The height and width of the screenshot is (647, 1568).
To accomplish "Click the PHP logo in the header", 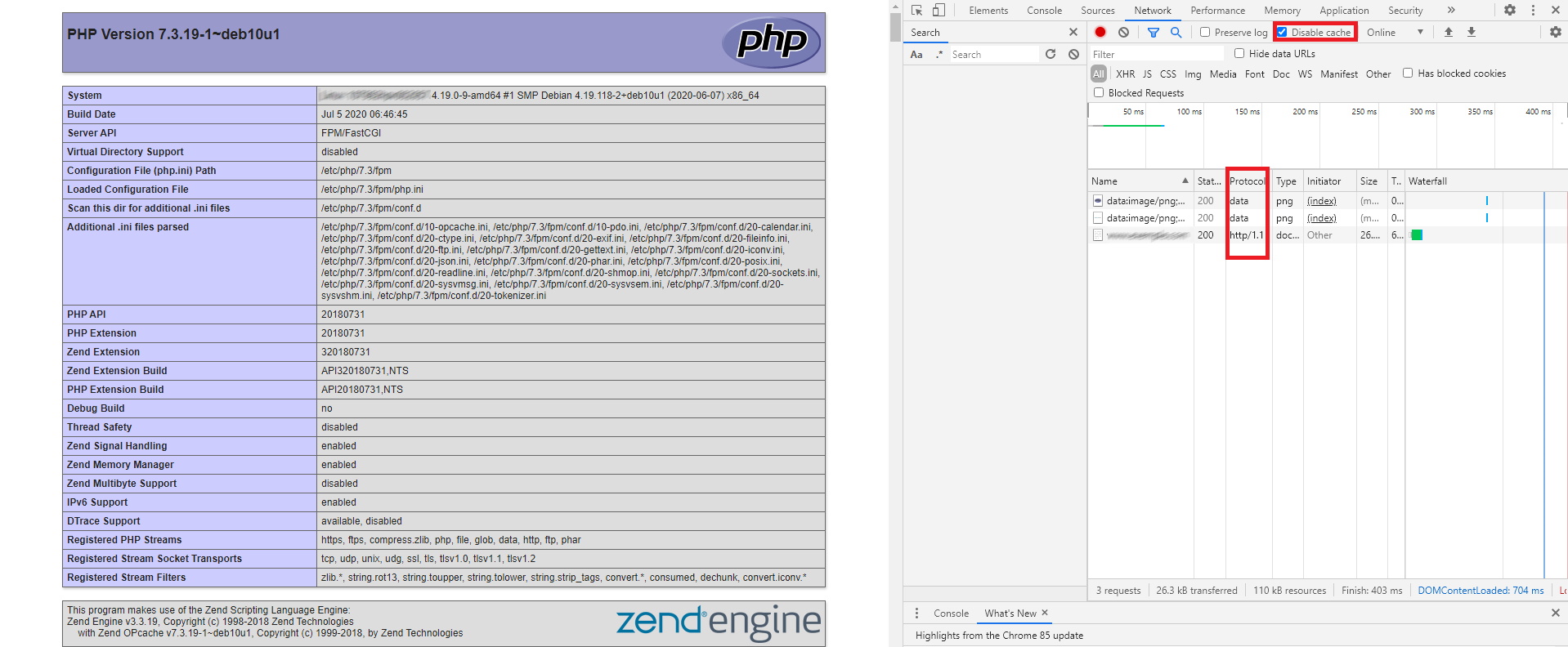I will point(771,42).
